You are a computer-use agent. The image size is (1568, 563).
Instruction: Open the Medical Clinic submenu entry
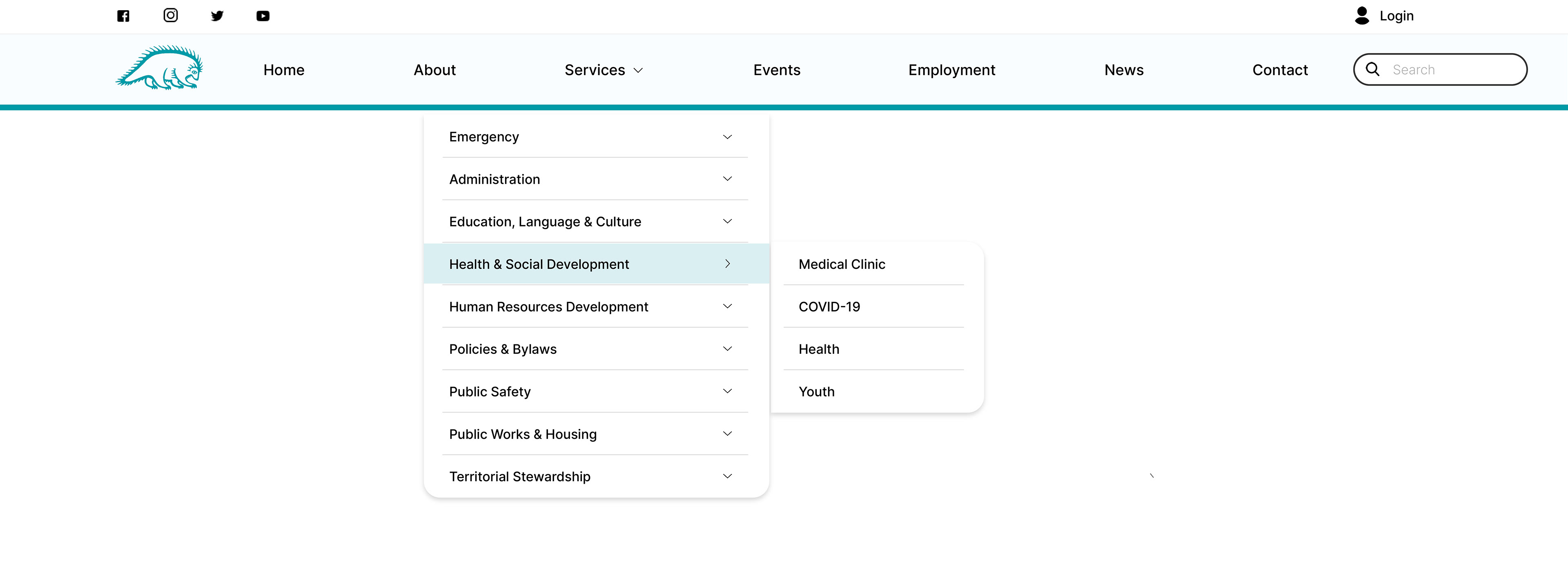[x=841, y=264]
